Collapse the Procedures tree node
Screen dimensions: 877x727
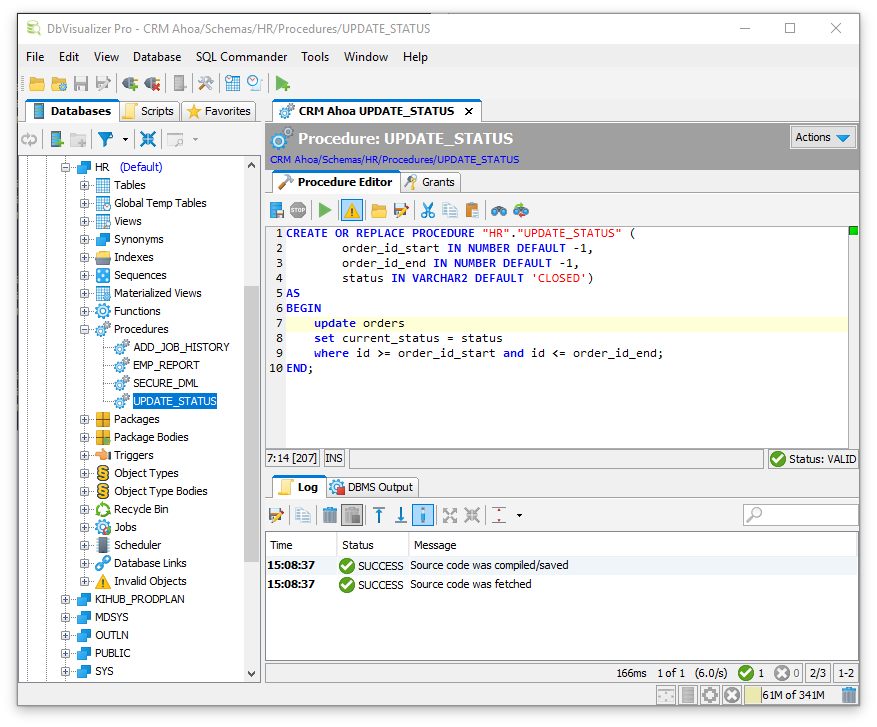point(86,329)
